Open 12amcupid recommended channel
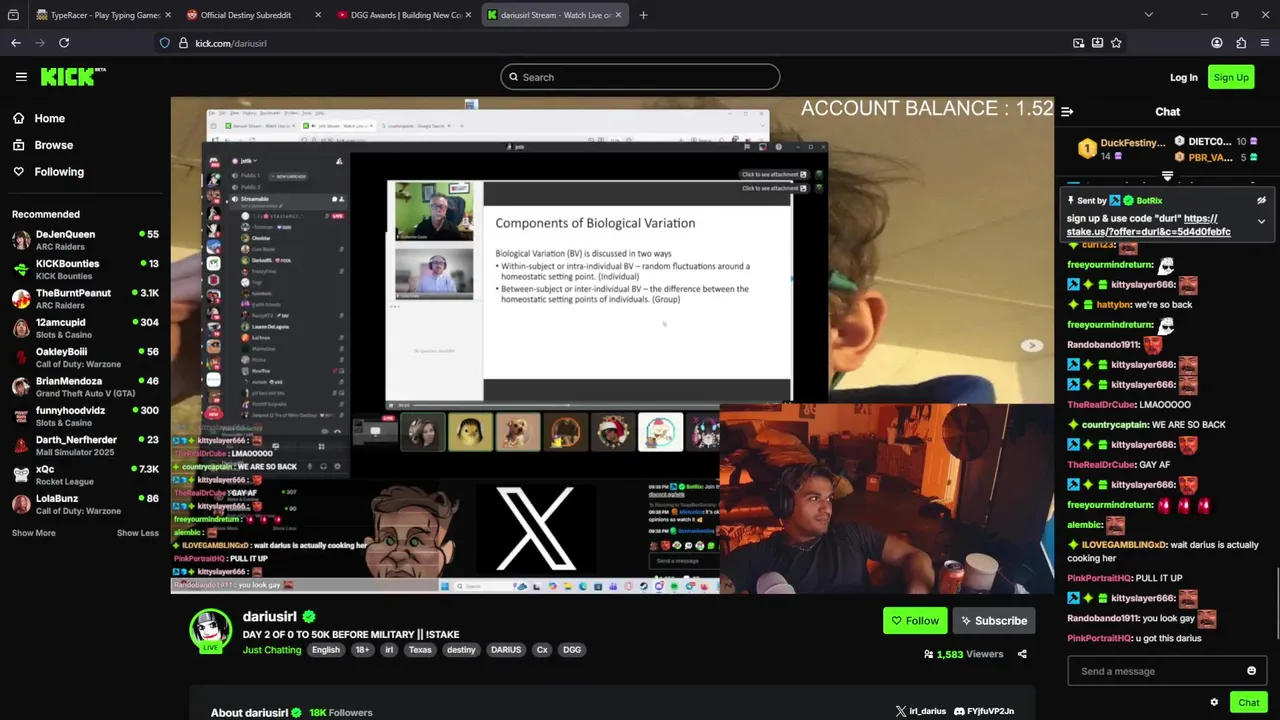This screenshot has height=720, width=1280. click(x=85, y=328)
